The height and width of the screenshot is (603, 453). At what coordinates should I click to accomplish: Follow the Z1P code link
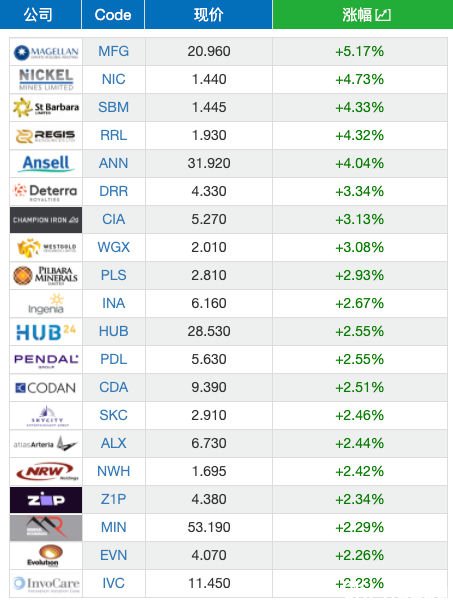[x=113, y=499]
